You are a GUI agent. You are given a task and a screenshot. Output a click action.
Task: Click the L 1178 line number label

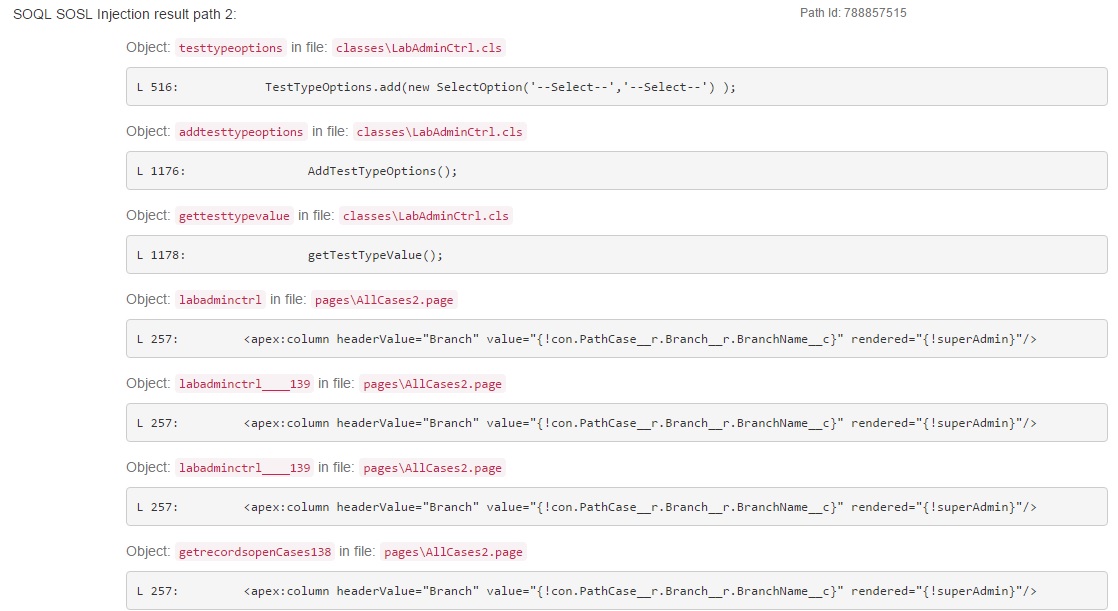tap(161, 255)
